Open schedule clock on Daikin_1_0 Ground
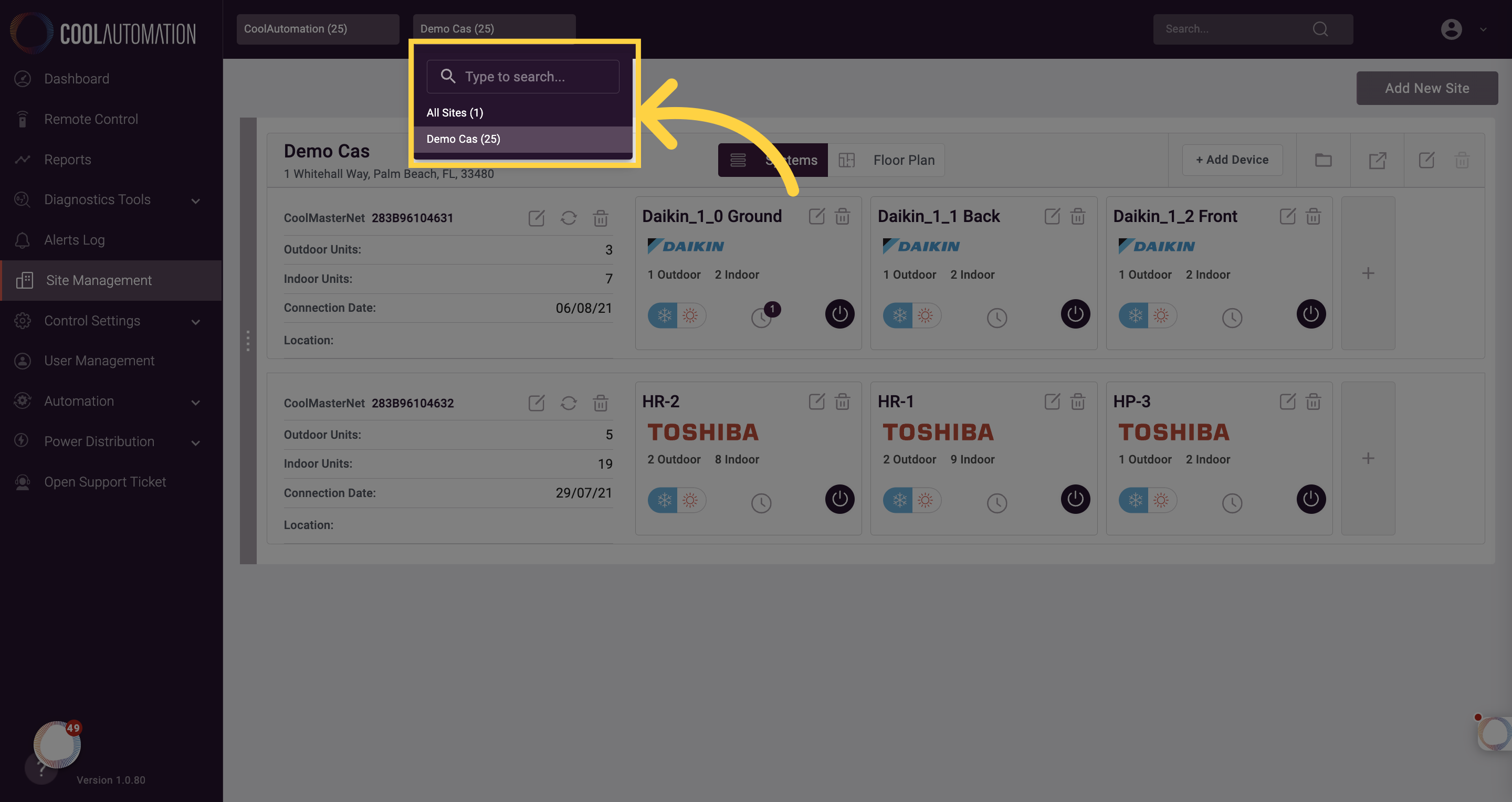The height and width of the screenshot is (802, 1512). 761,318
